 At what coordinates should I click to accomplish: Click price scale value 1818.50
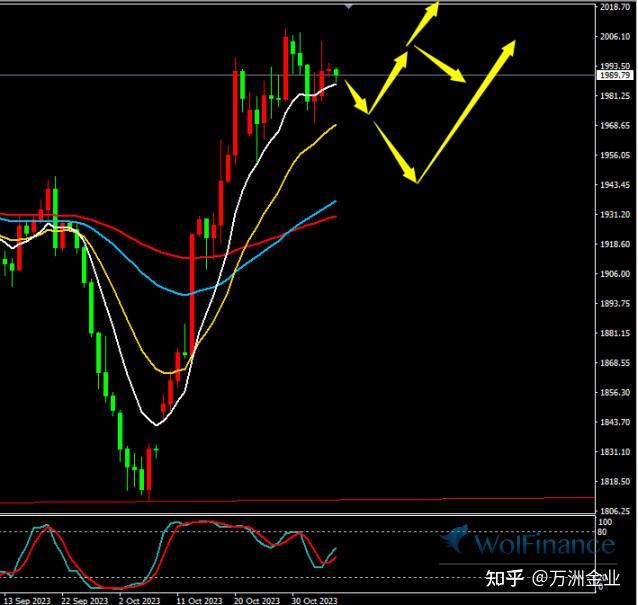[x=615, y=482]
